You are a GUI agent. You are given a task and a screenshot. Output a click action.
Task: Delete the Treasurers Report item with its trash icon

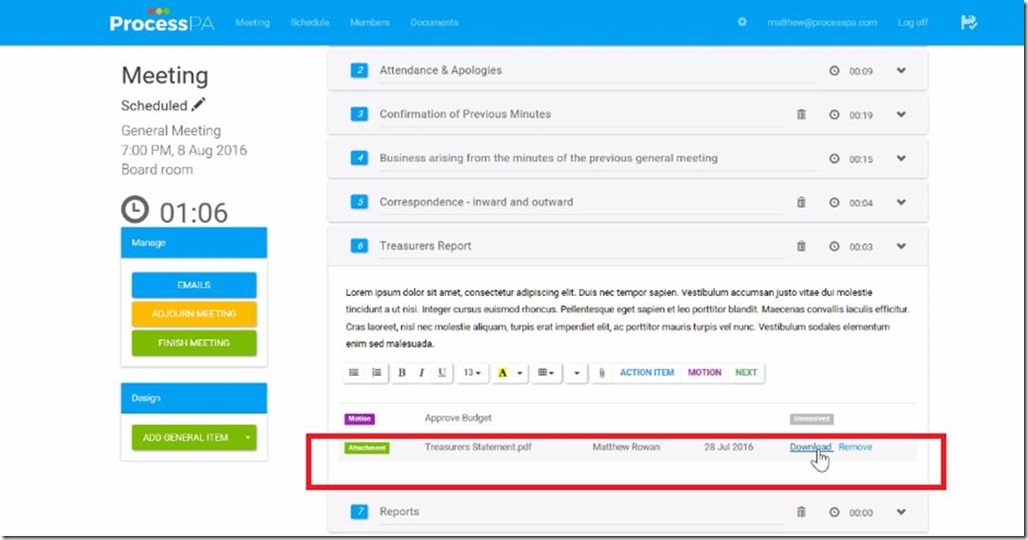click(x=801, y=246)
